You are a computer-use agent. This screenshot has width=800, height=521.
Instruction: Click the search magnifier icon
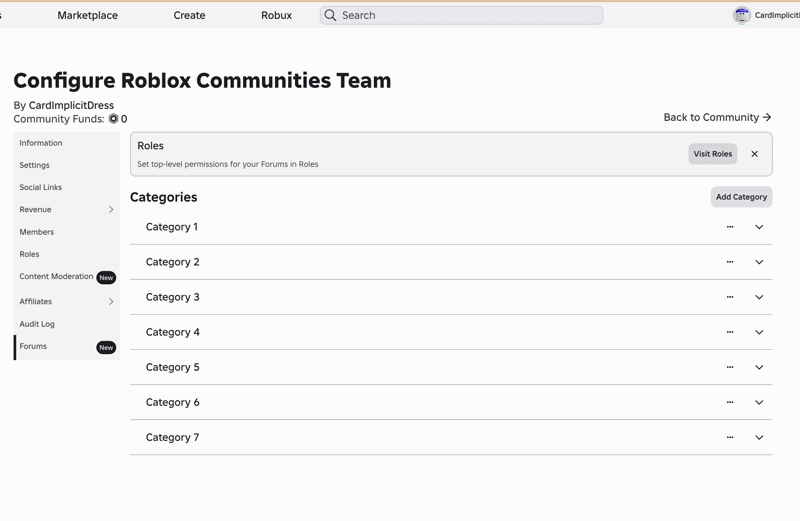[331, 15]
